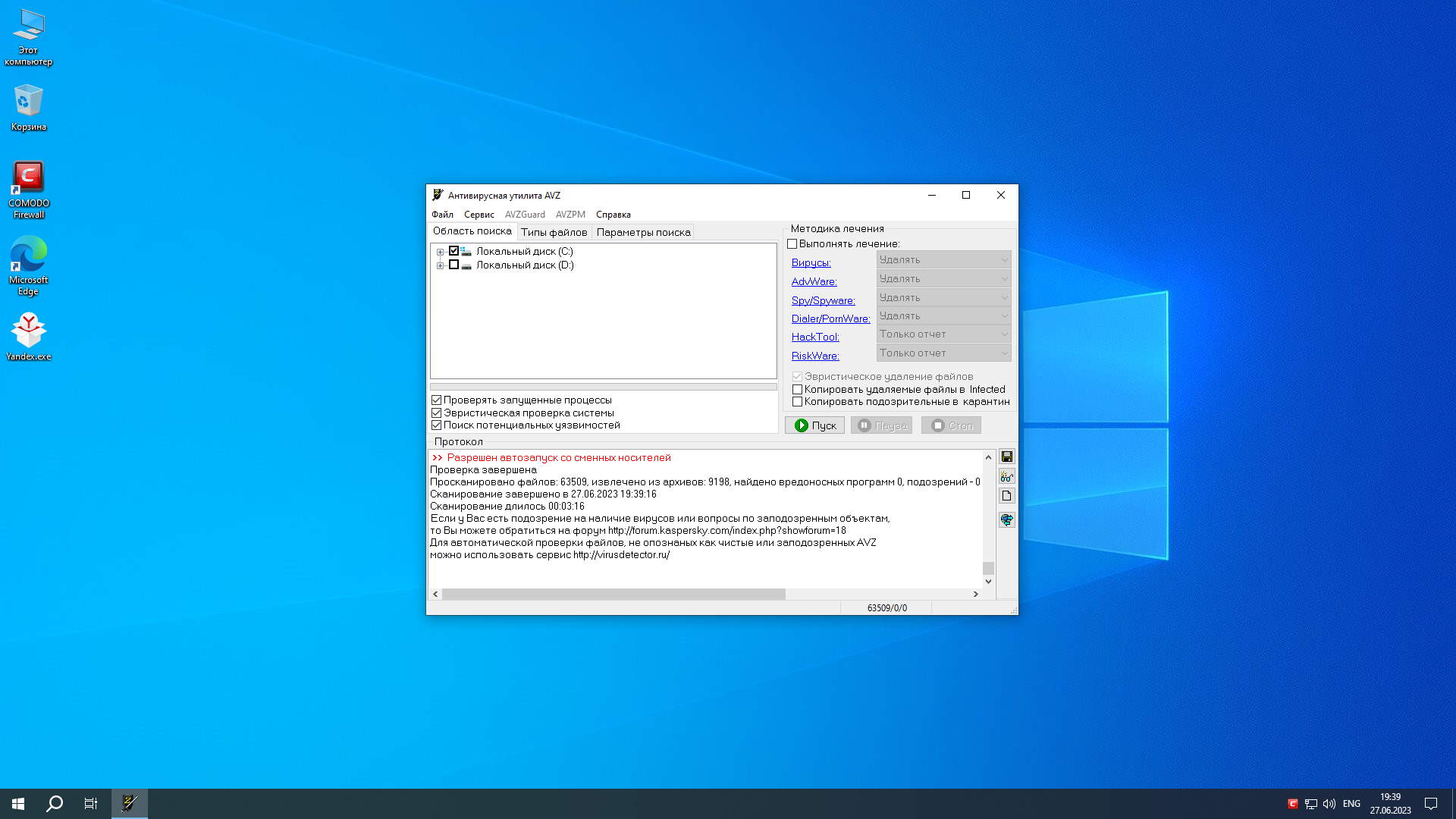This screenshot has height=819, width=1456.
Task: Click the floppy disk save-protocol icon
Action: click(x=1006, y=457)
